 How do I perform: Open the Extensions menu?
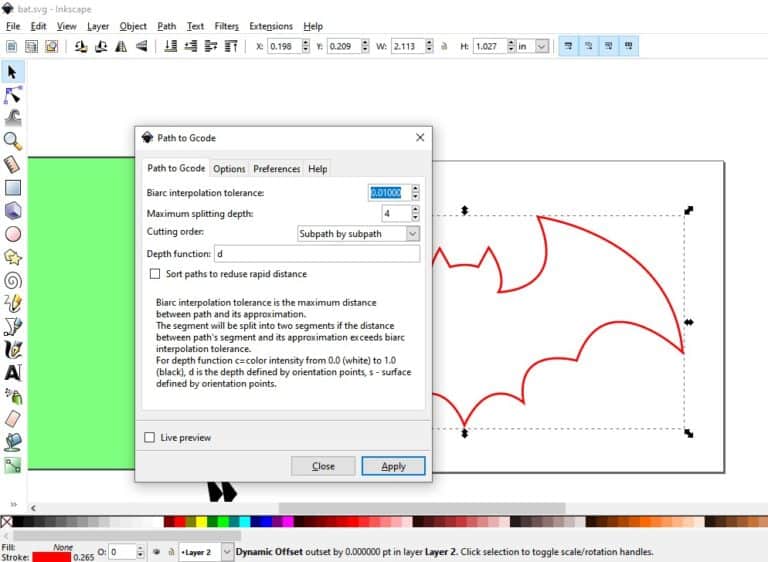click(271, 26)
